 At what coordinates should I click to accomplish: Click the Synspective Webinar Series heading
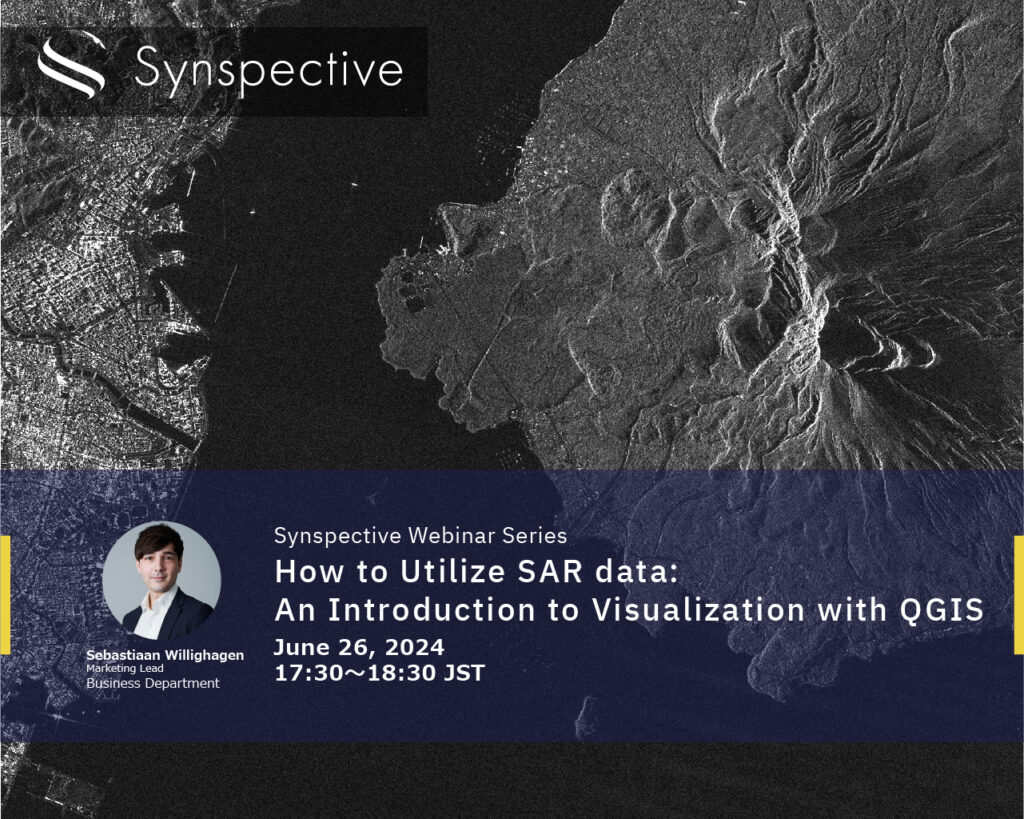coord(421,536)
